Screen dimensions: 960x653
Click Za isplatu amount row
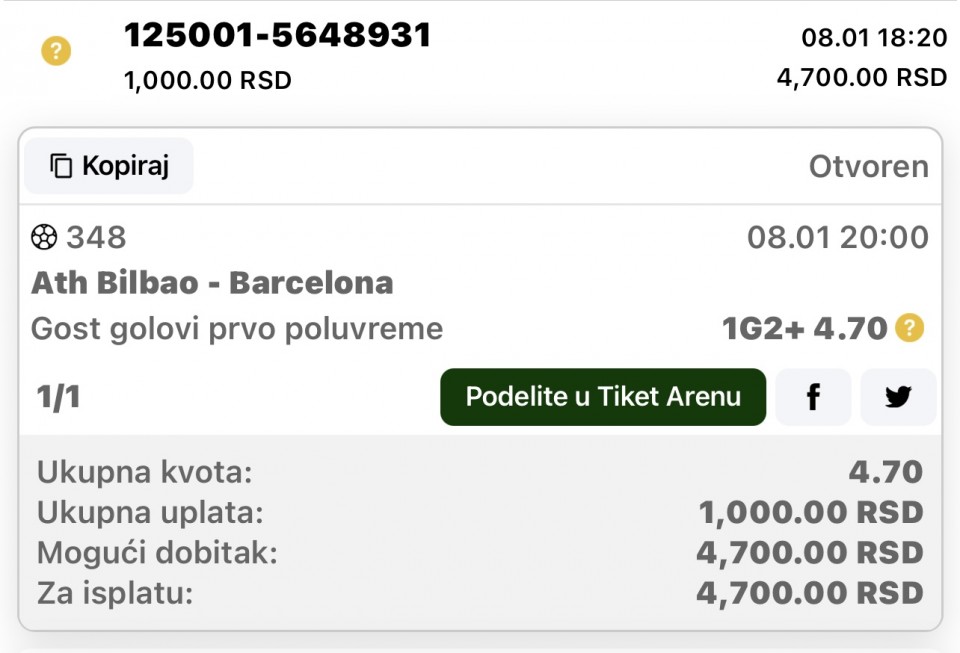pos(480,593)
